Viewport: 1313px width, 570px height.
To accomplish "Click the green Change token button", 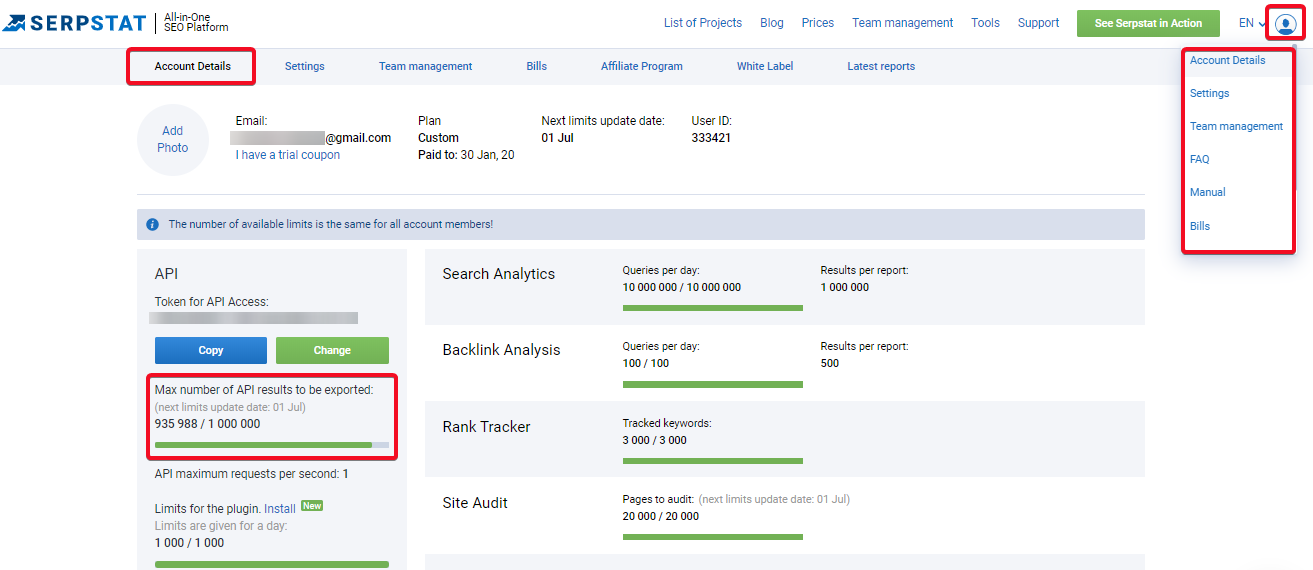I will coord(332,350).
